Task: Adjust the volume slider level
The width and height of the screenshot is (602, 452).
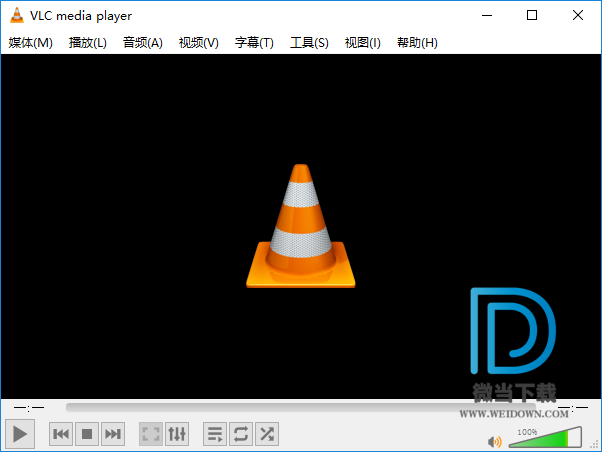Action: (545, 439)
